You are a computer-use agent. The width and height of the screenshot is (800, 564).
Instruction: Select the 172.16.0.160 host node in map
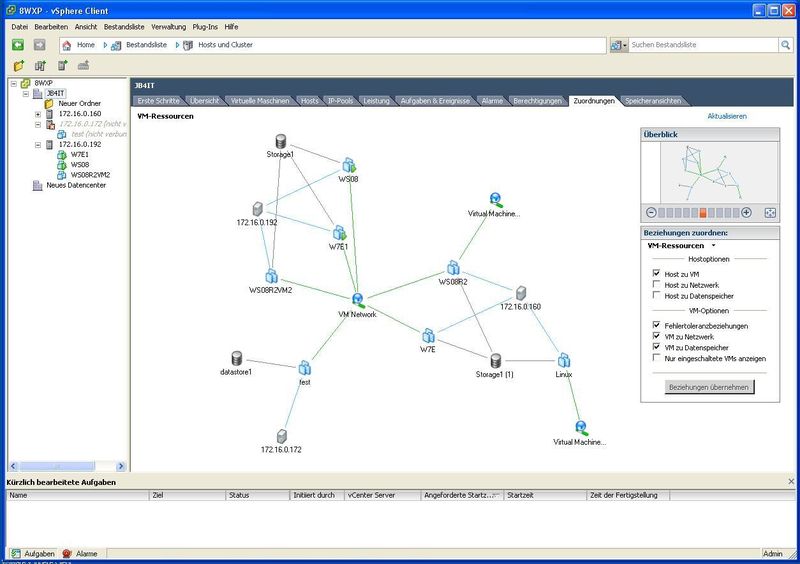pyautogui.click(x=520, y=293)
